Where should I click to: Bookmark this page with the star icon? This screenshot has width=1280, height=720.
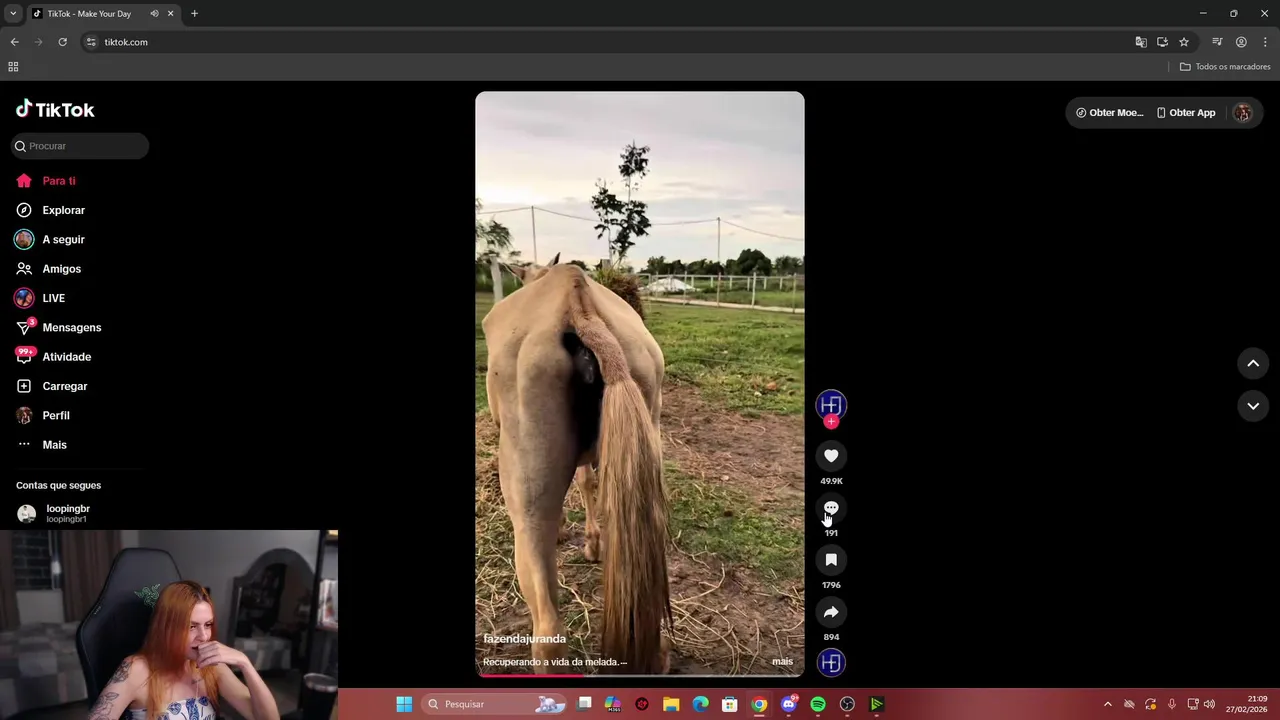[1184, 42]
